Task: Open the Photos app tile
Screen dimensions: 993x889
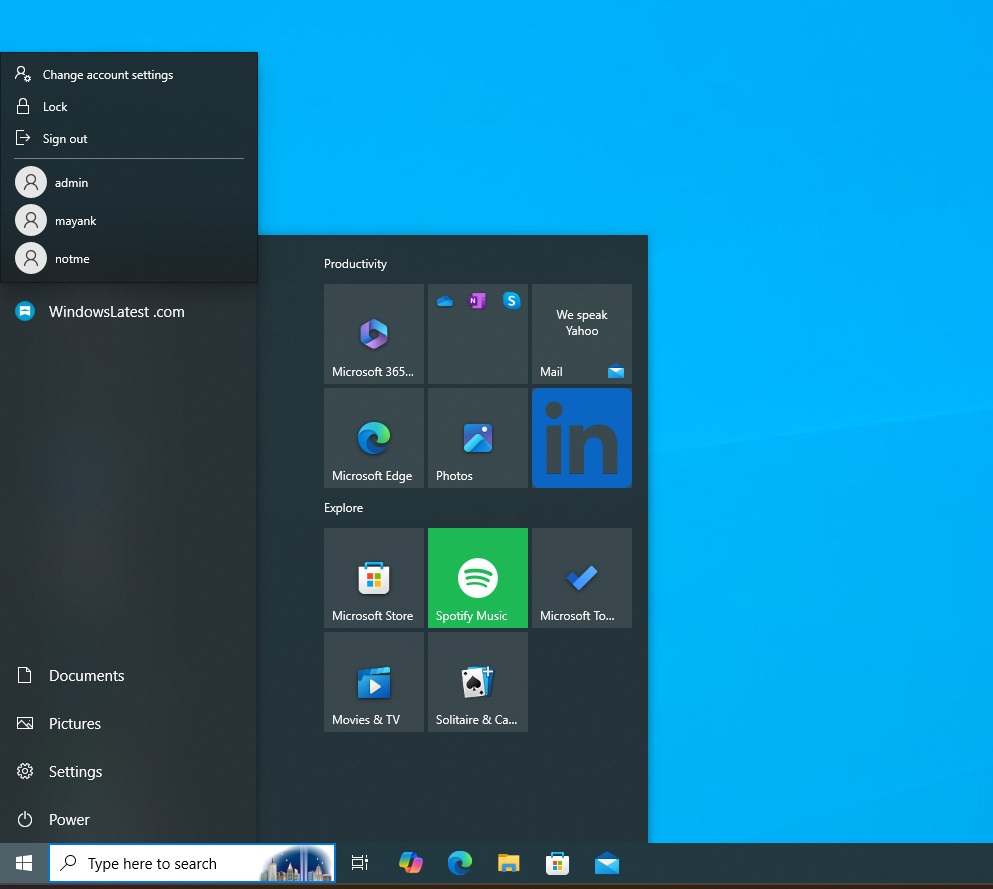Action: tap(478, 438)
